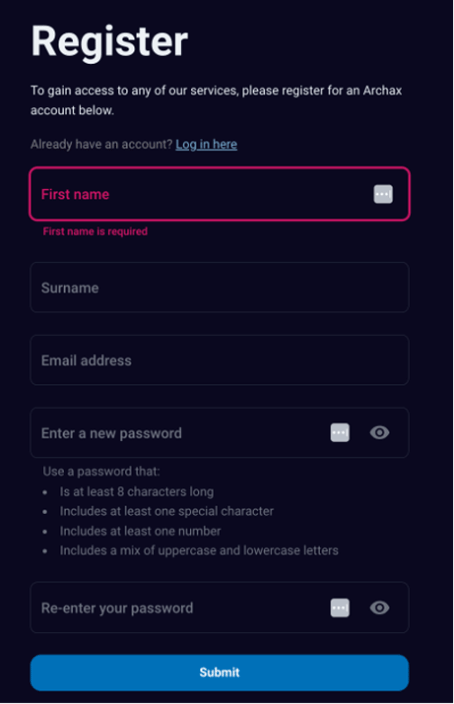Click the 'uppercase and lowercase letters' rule
Screen dimensions: 454x704
click(x=199, y=550)
